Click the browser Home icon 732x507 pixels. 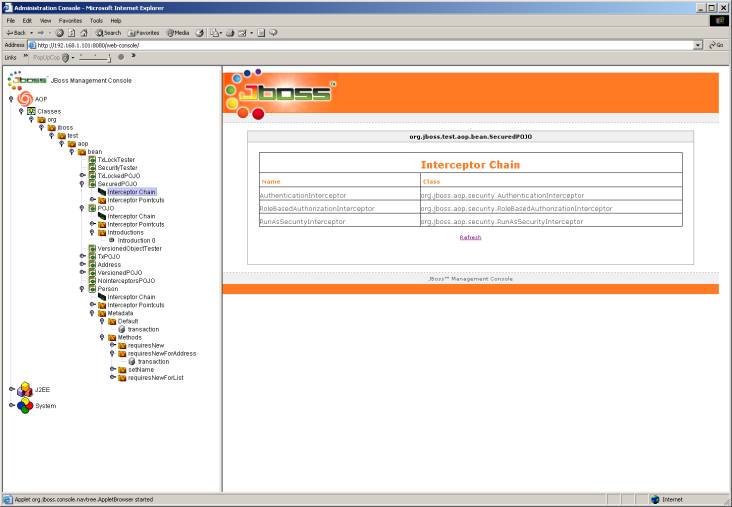(x=84, y=33)
